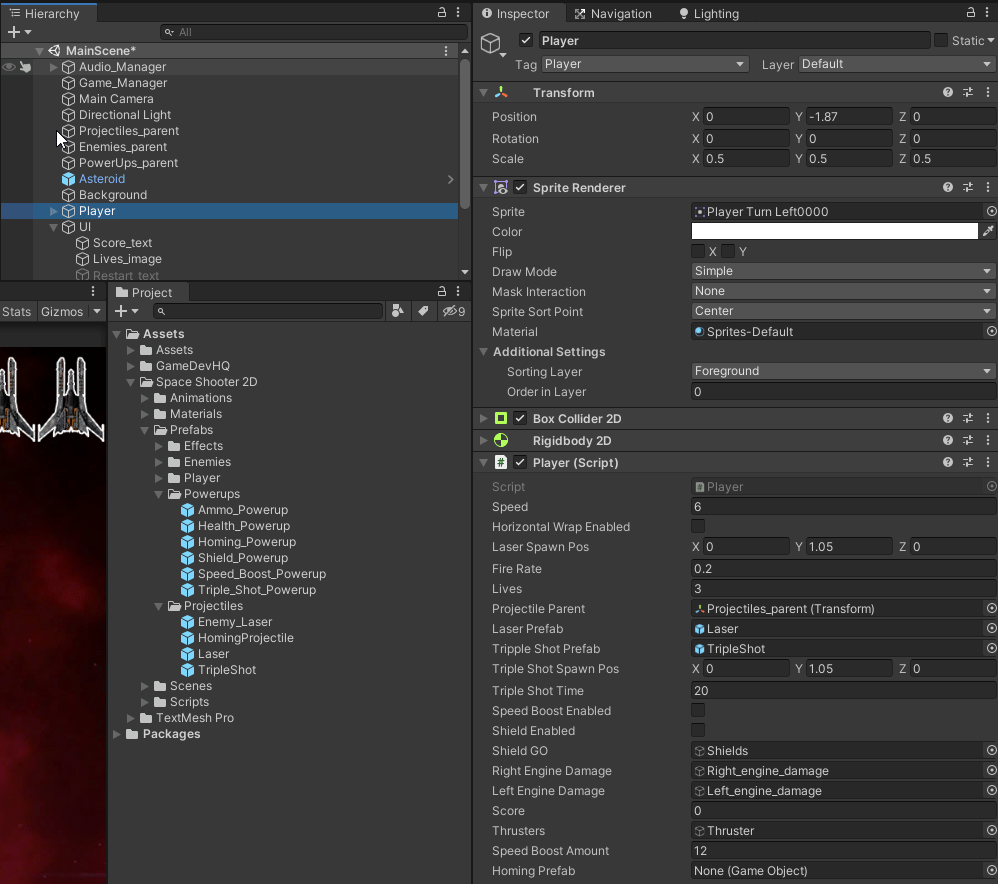
Task: Expand the Box Collider 2D component
Action: 484,419
